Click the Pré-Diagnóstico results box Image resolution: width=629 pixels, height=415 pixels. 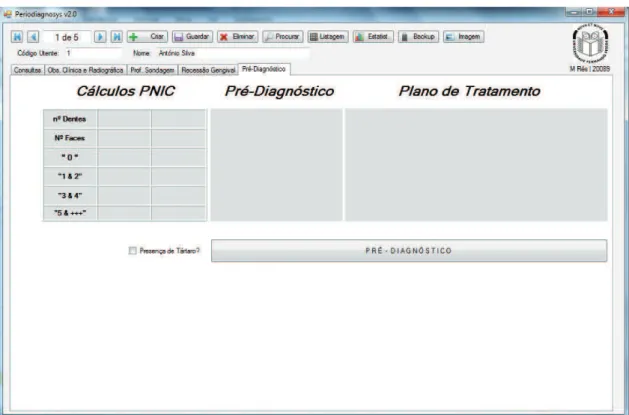[276, 165]
